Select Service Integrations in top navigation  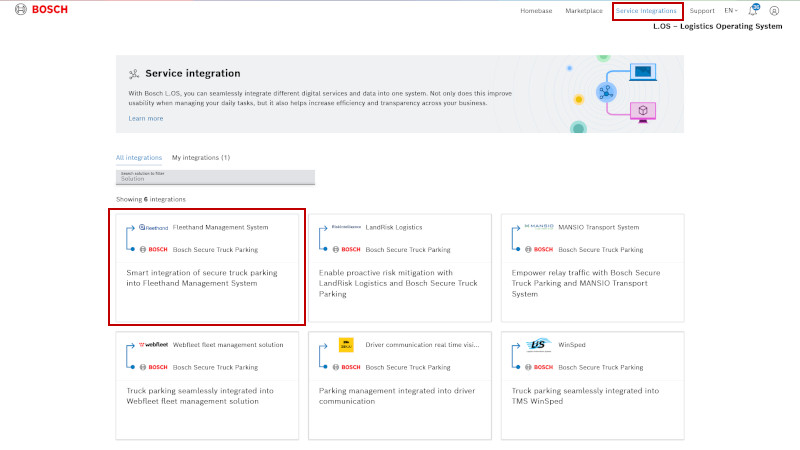[646, 11]
